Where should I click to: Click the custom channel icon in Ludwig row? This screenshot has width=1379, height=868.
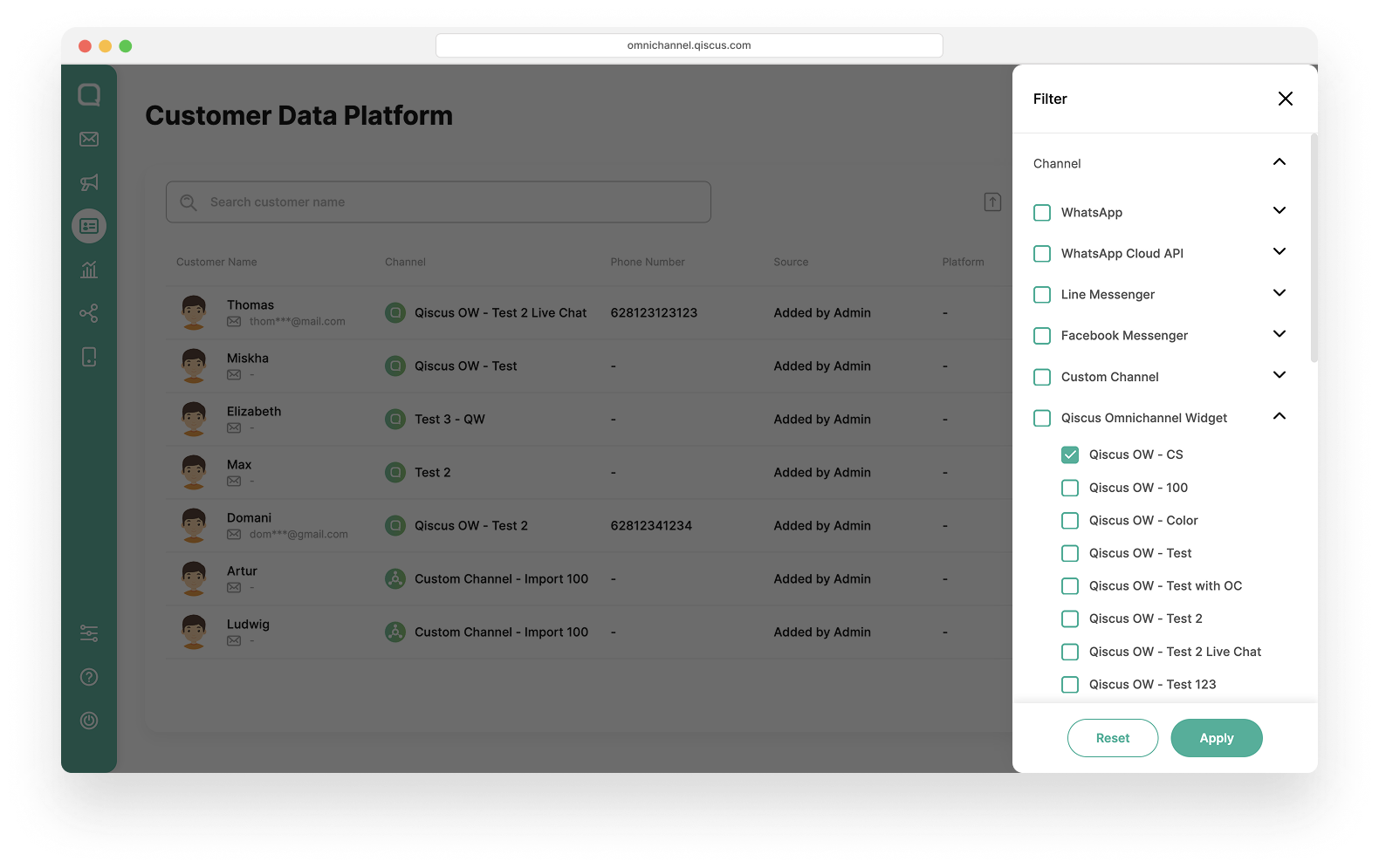coord(395,632)
